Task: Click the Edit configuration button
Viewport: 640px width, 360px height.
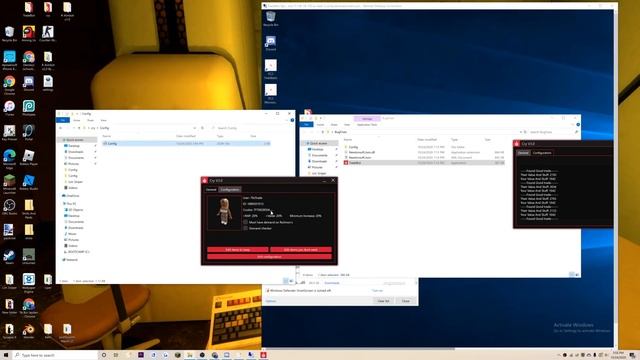Action: [x=269, y=257]
